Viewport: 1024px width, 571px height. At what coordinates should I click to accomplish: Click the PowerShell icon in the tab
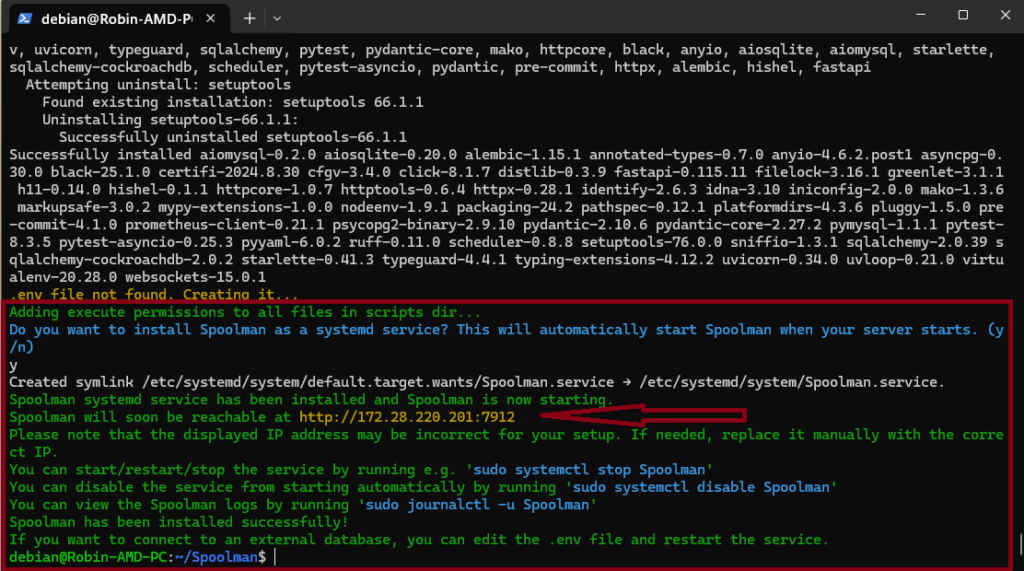pyautogui.click(x=25, y=18)
